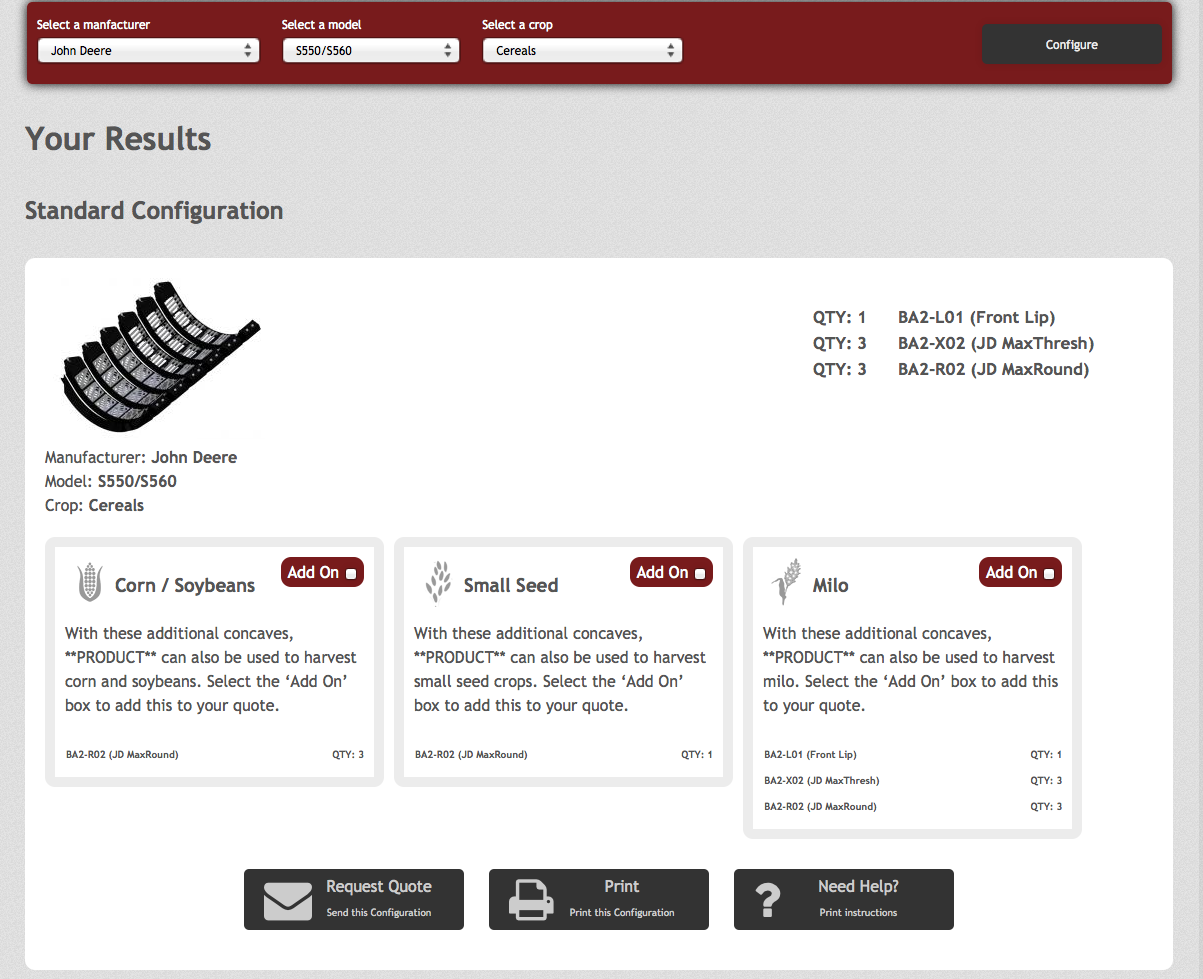
Task: Click Send this Configuration text
Action: point(379,913)
